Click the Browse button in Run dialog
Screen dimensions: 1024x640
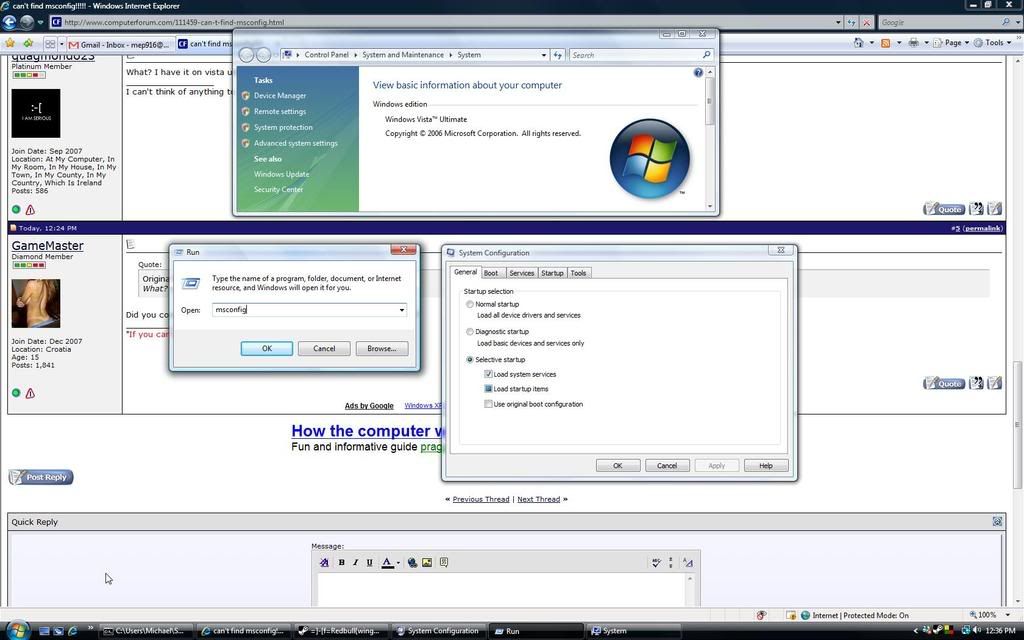click(x=381, y=348)
